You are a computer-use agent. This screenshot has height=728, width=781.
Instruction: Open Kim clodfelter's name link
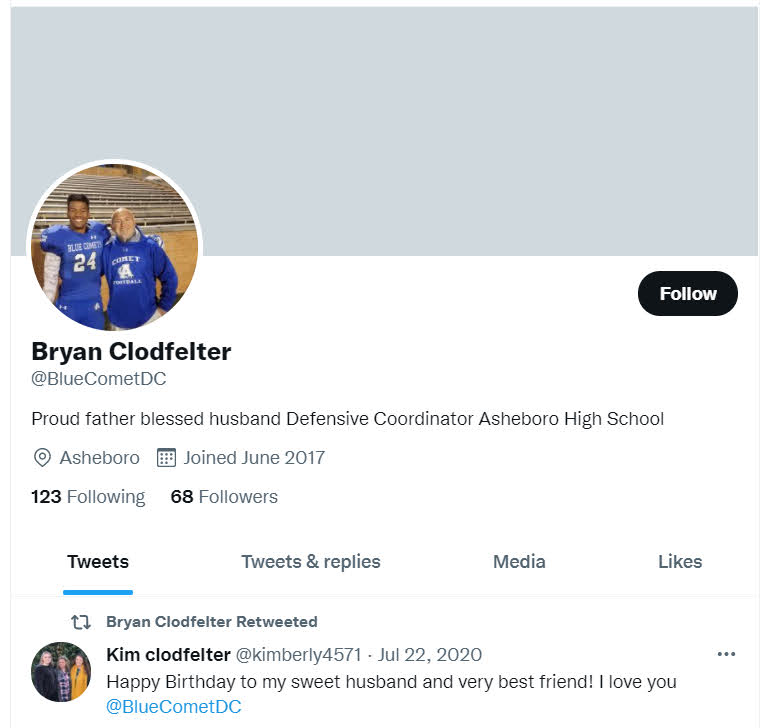click(168, 654)
